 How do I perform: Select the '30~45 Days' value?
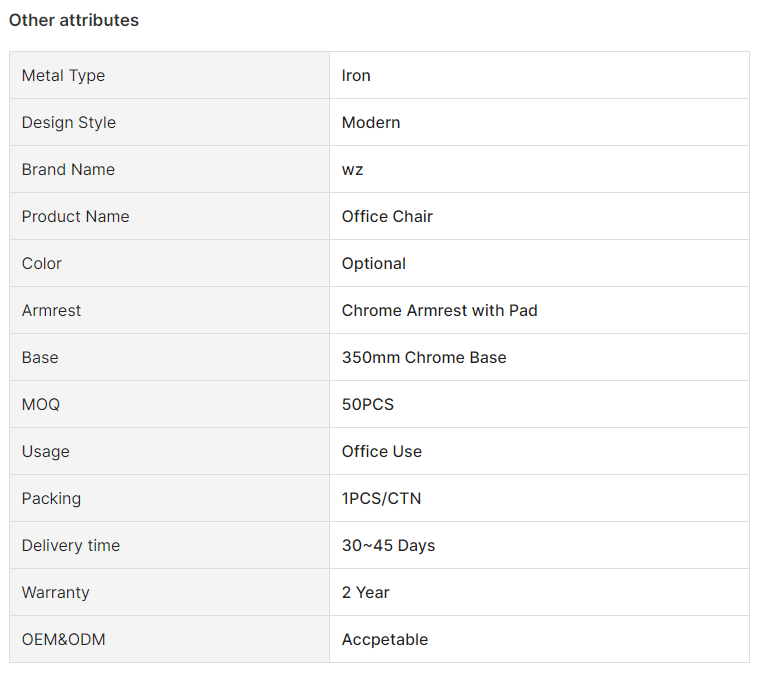388,545
